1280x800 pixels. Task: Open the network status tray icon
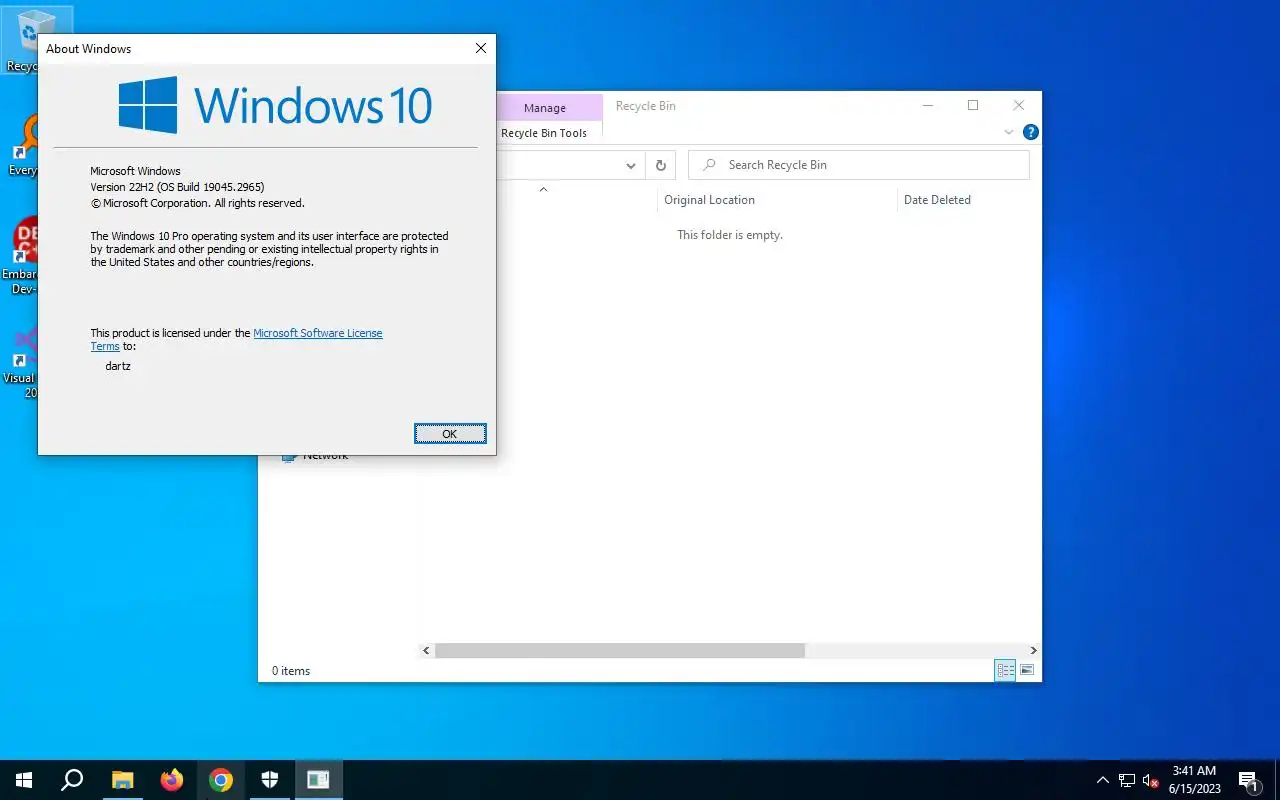[x=1127, y=780]
